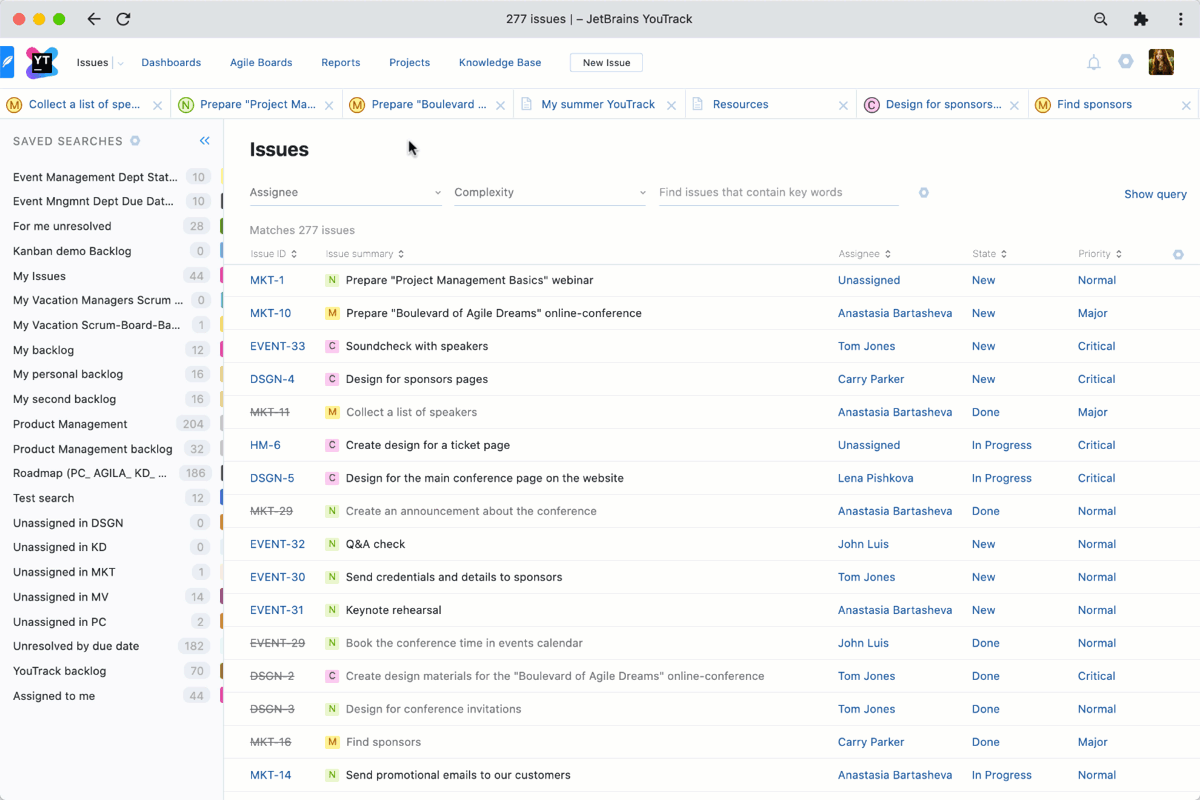Open the Agile Boards menu
The image size is (1200, 800).
click(x=261, y=62)
